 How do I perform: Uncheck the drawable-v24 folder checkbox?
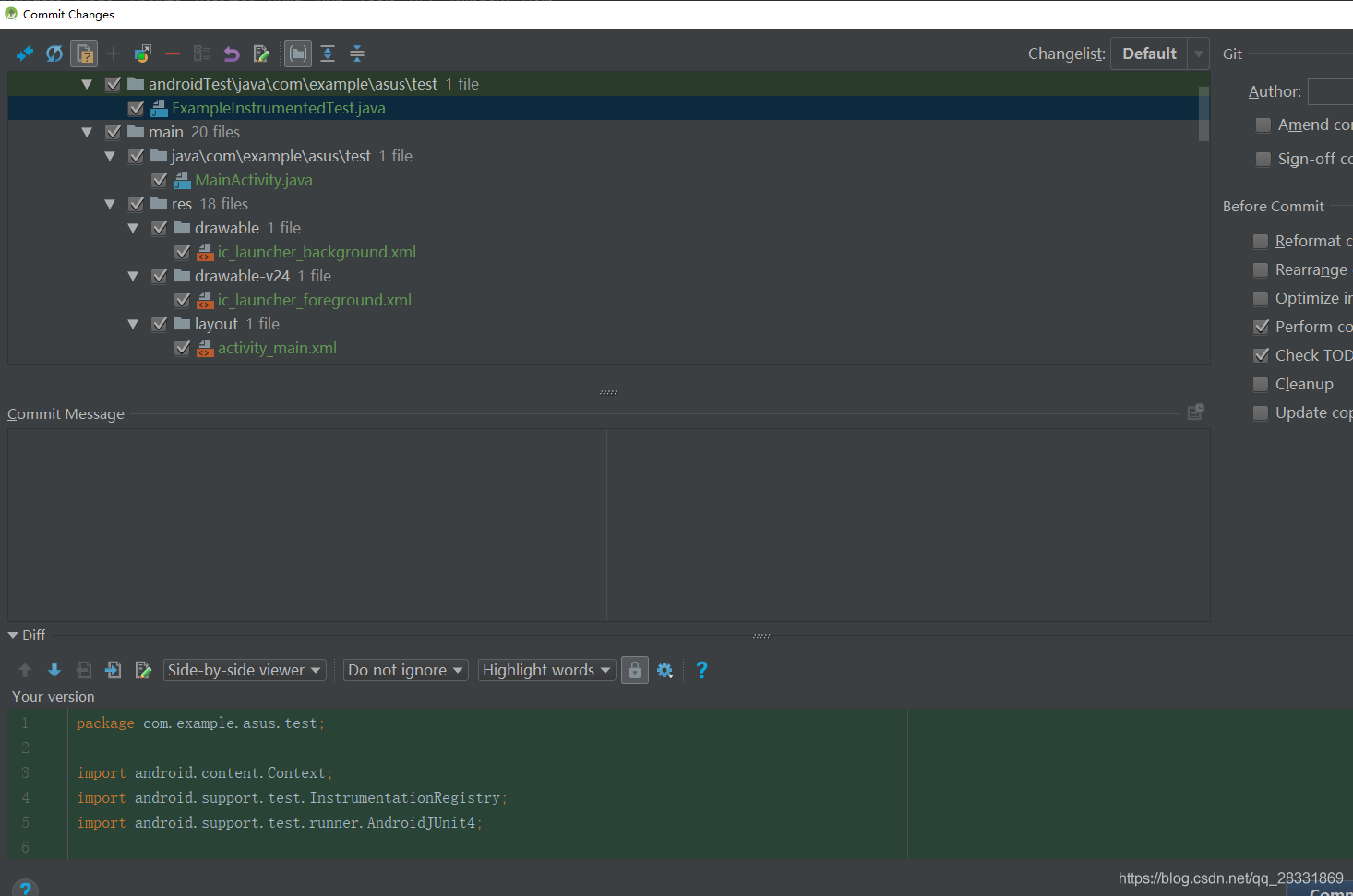160,276
